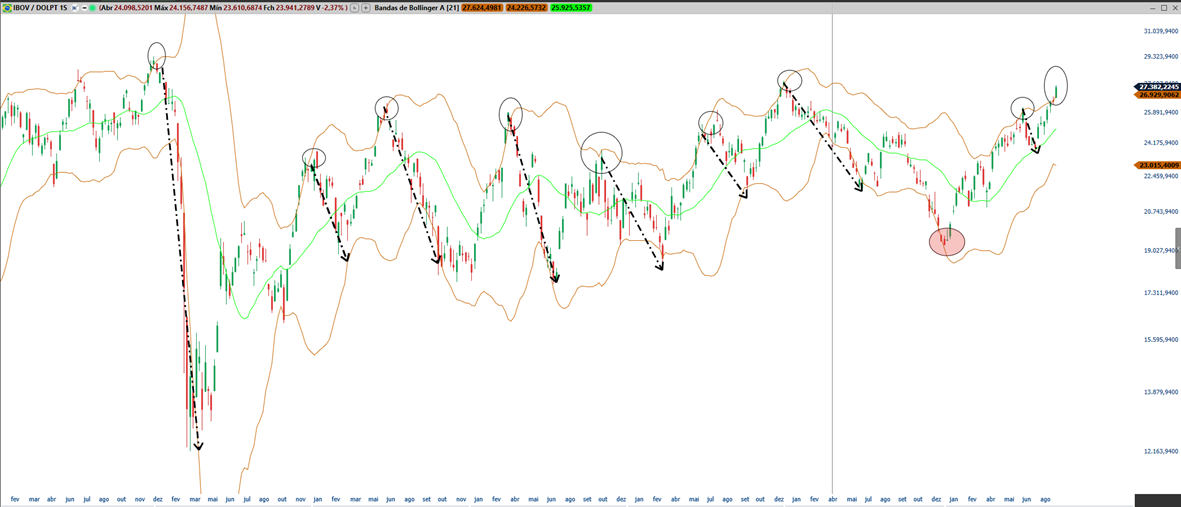Image resolution: width=1181 pixels, height=507 pixels.
Task: Click the plus icon before Bandas de Bollinger
Action: 366,8
